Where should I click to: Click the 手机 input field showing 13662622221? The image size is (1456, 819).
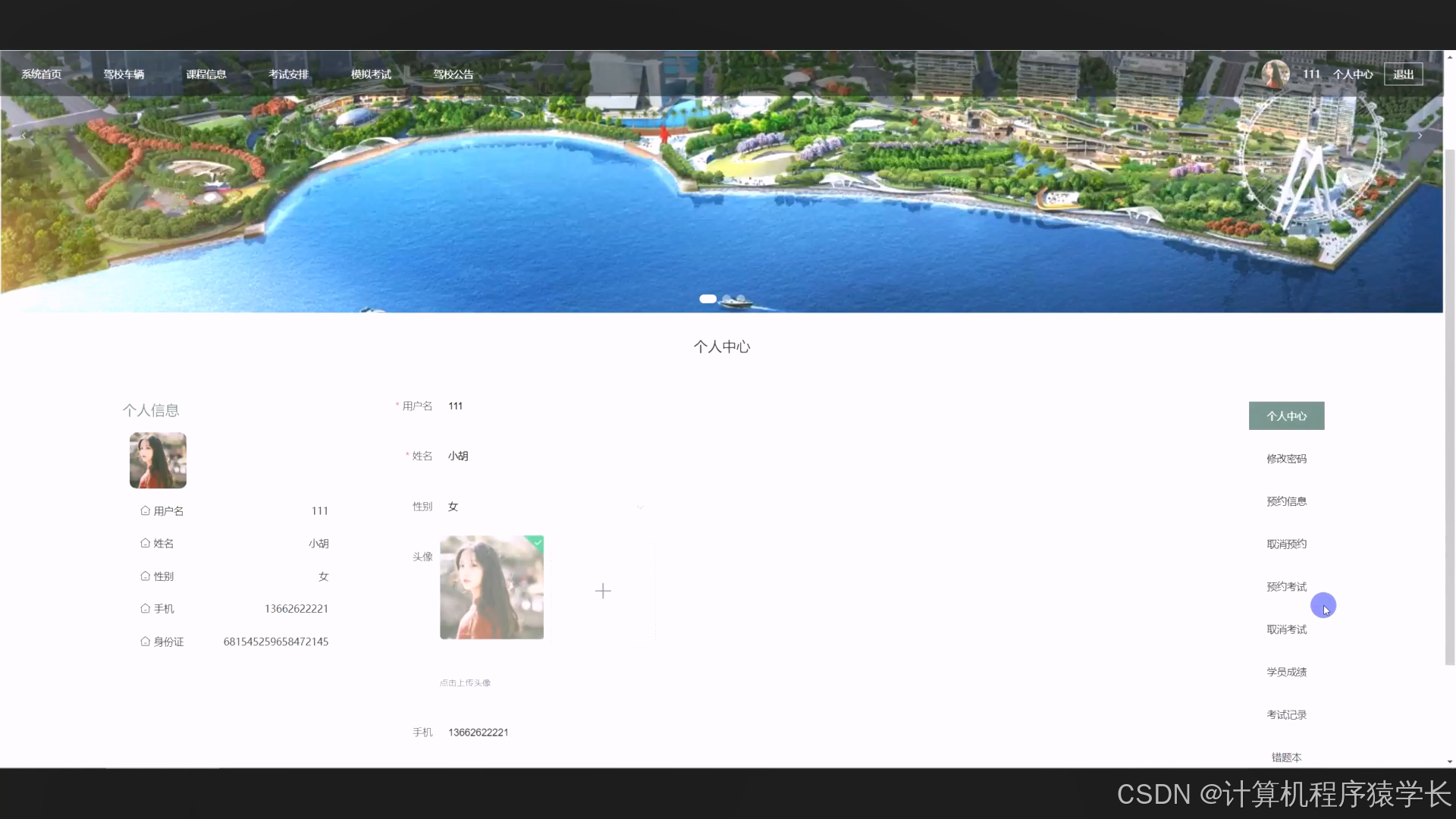pyautogui.click(x=546, y=732)
